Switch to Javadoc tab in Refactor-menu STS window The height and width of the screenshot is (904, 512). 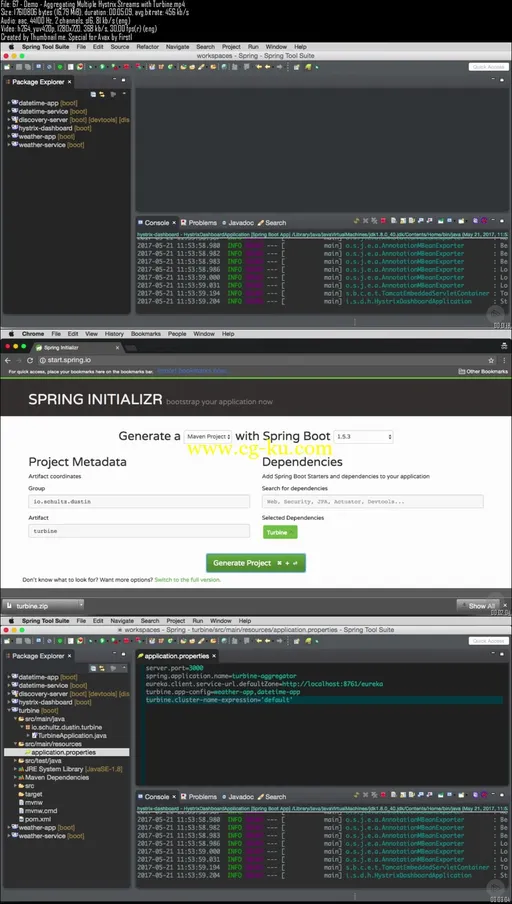coord(238,223)
